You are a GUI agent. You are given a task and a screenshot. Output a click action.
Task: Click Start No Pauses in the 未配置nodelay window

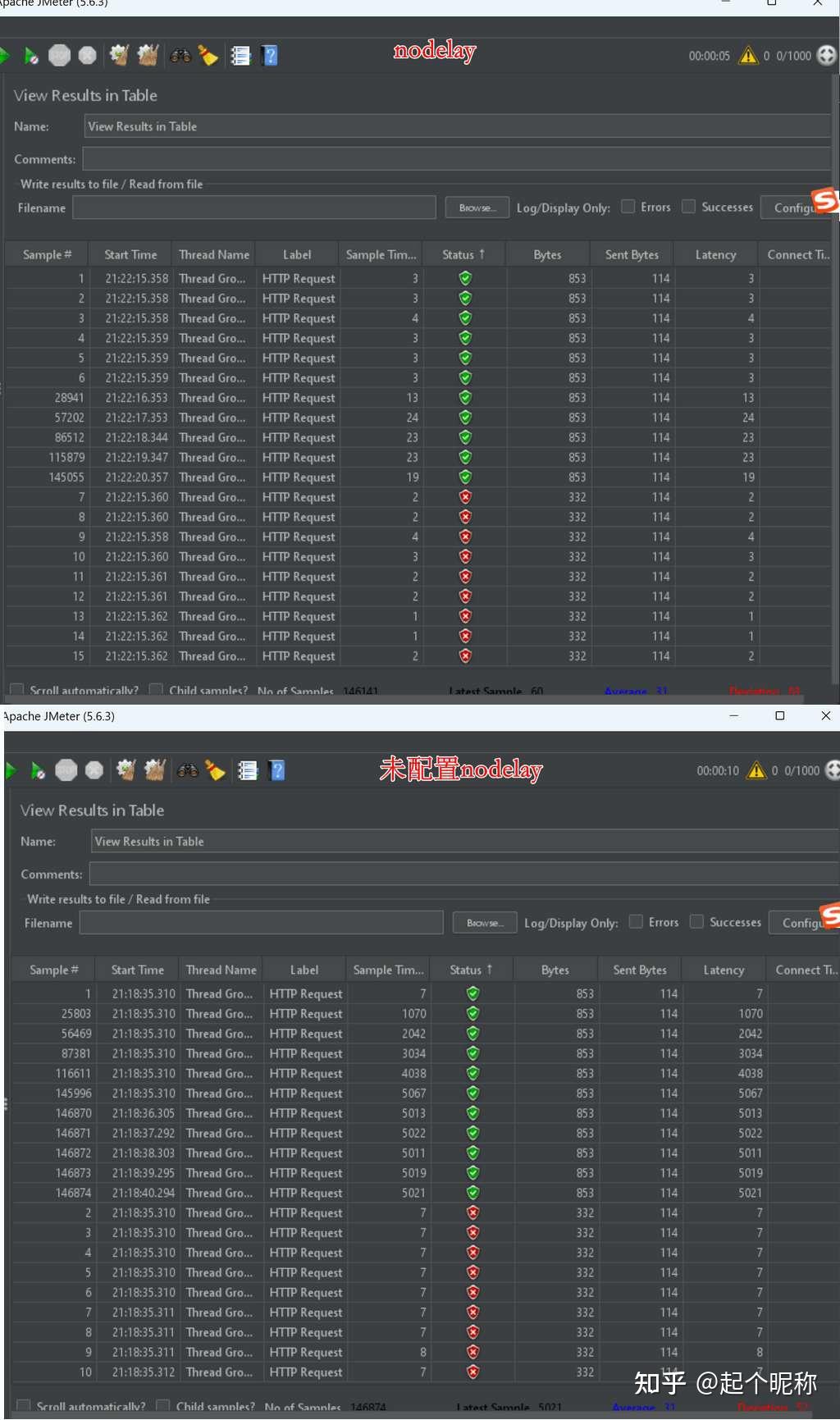click(38, 770)
